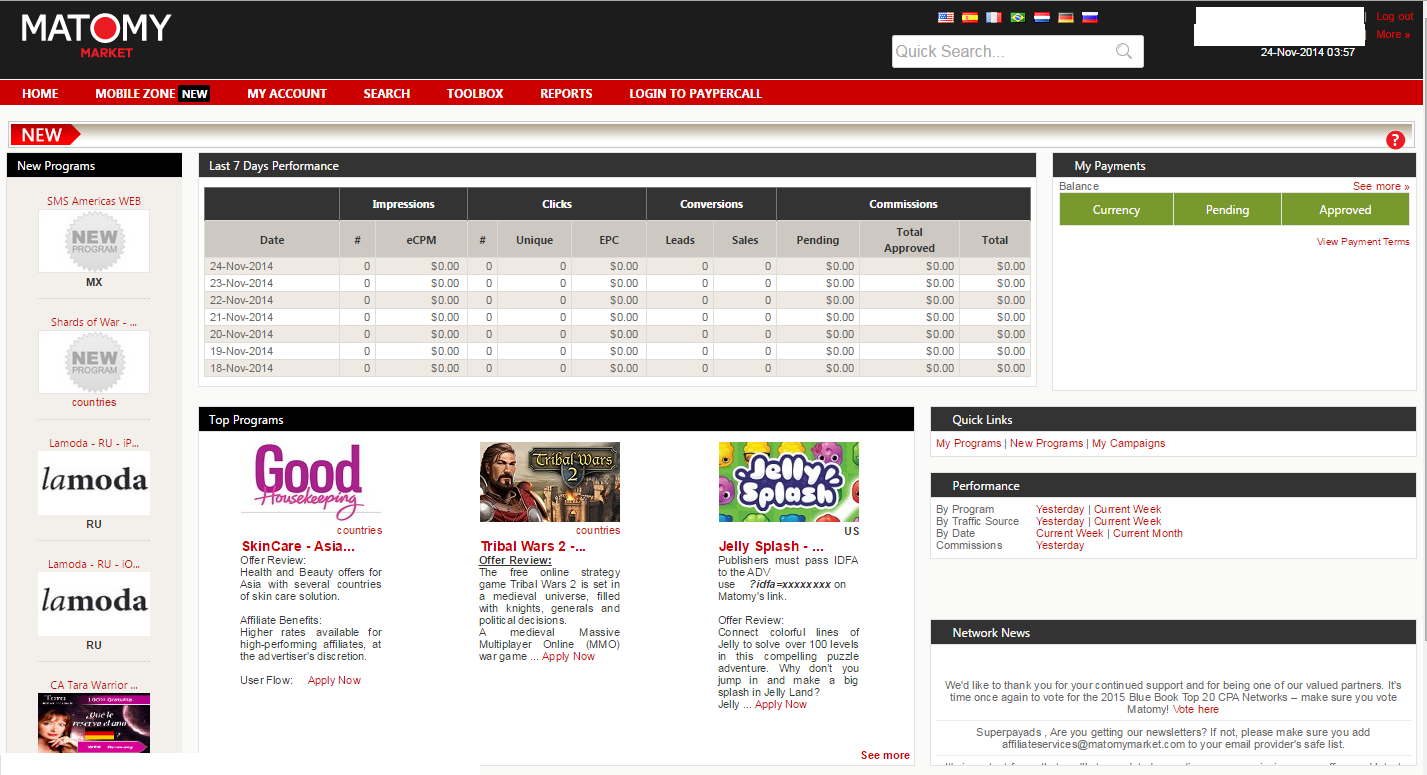Click the Good Housekeeping logo image
The height and width of the screenshot is (775, 1427).
[311, 482]
